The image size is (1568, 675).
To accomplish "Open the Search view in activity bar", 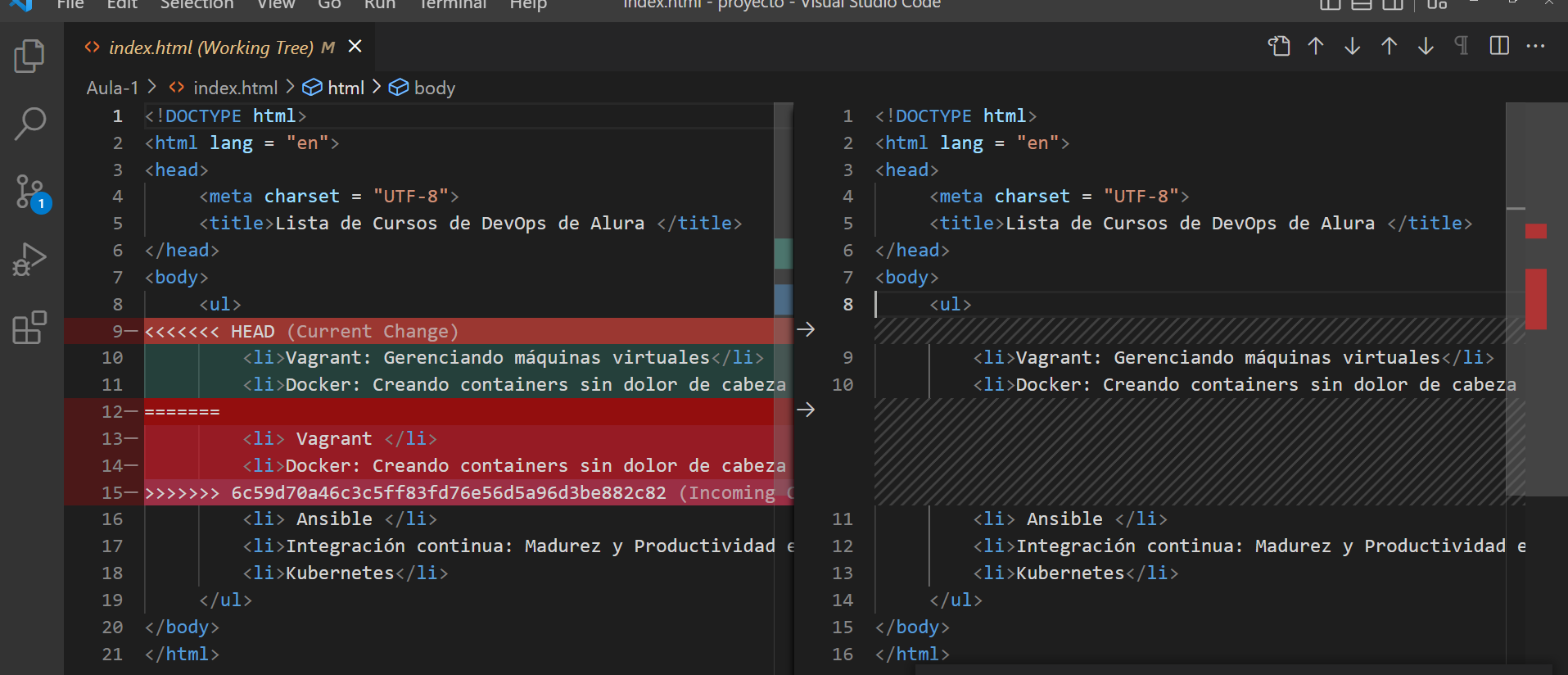I will click(30, 125).
